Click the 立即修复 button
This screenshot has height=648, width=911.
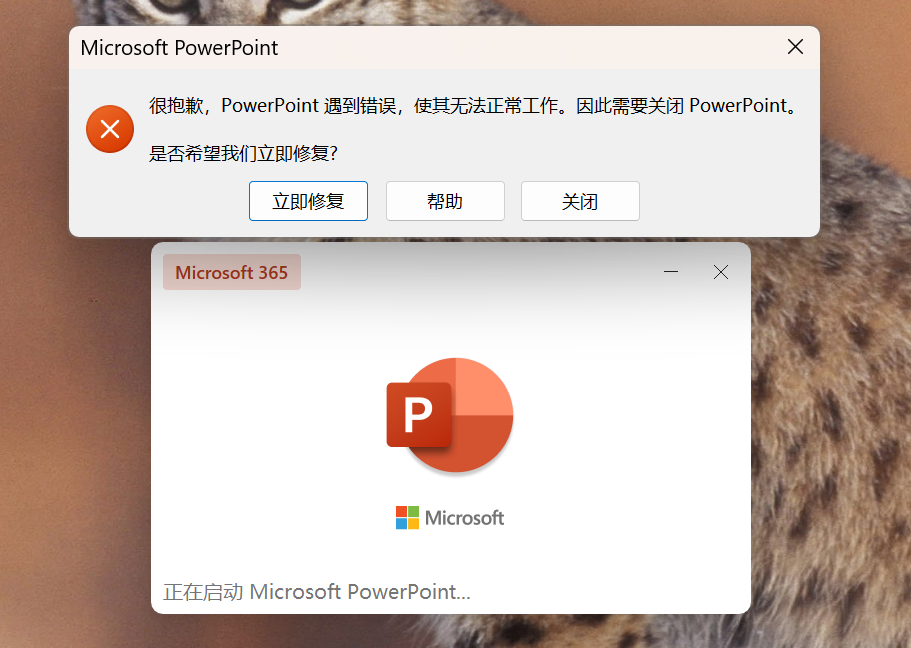(308, 201)
